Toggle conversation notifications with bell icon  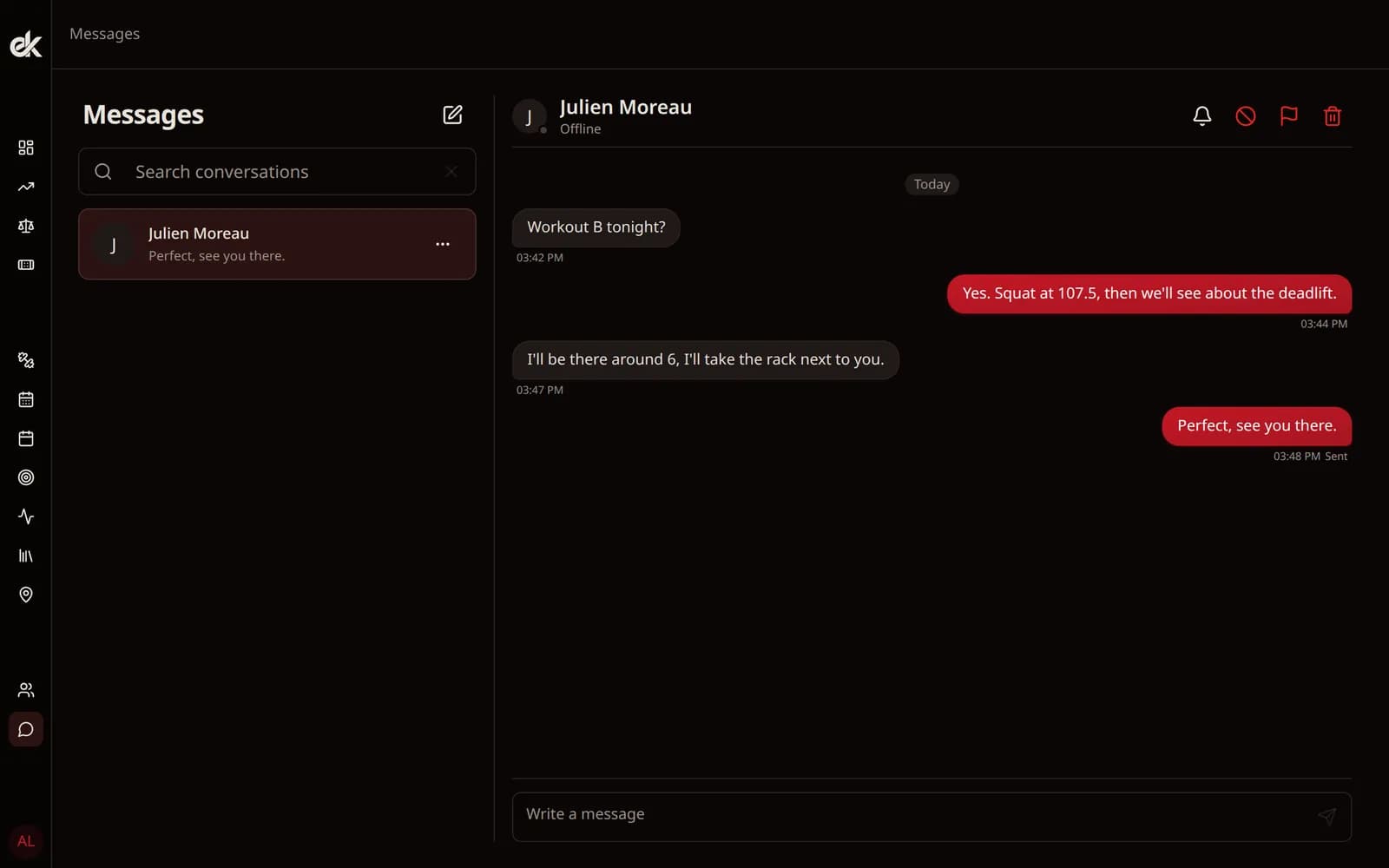coord(1202,115)
